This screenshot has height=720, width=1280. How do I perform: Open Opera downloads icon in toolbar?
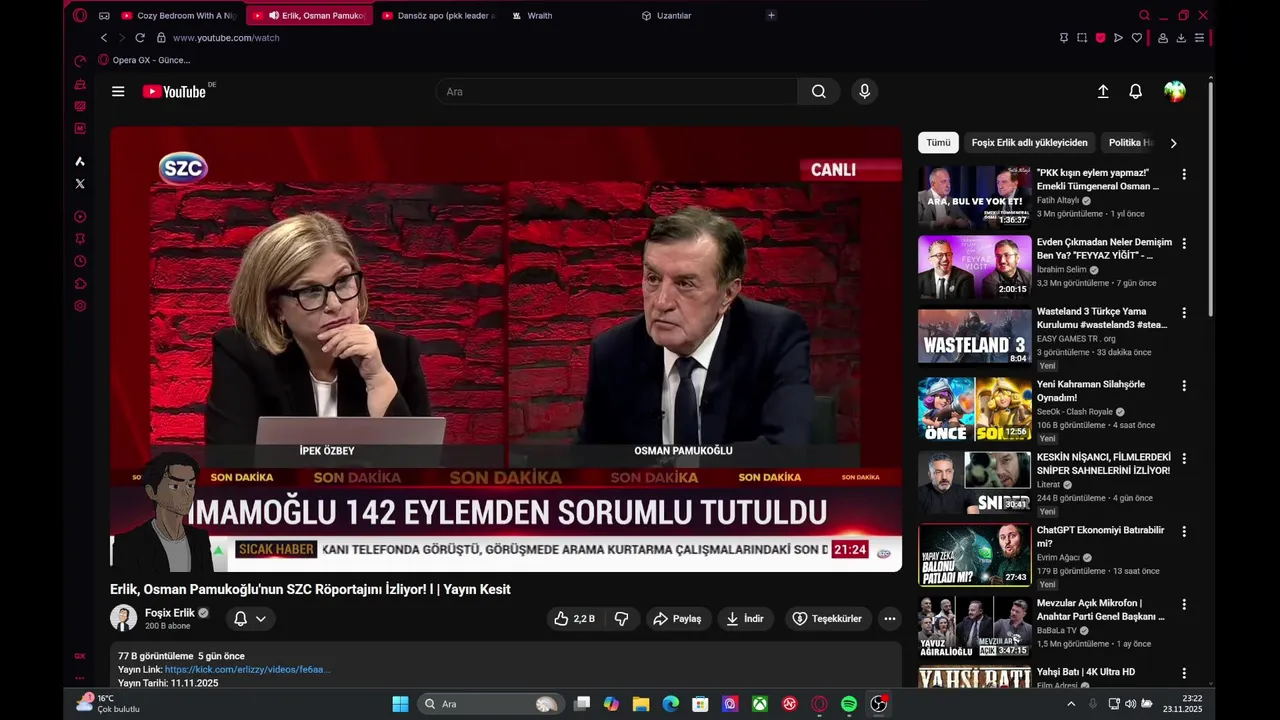click(1181, 38)
